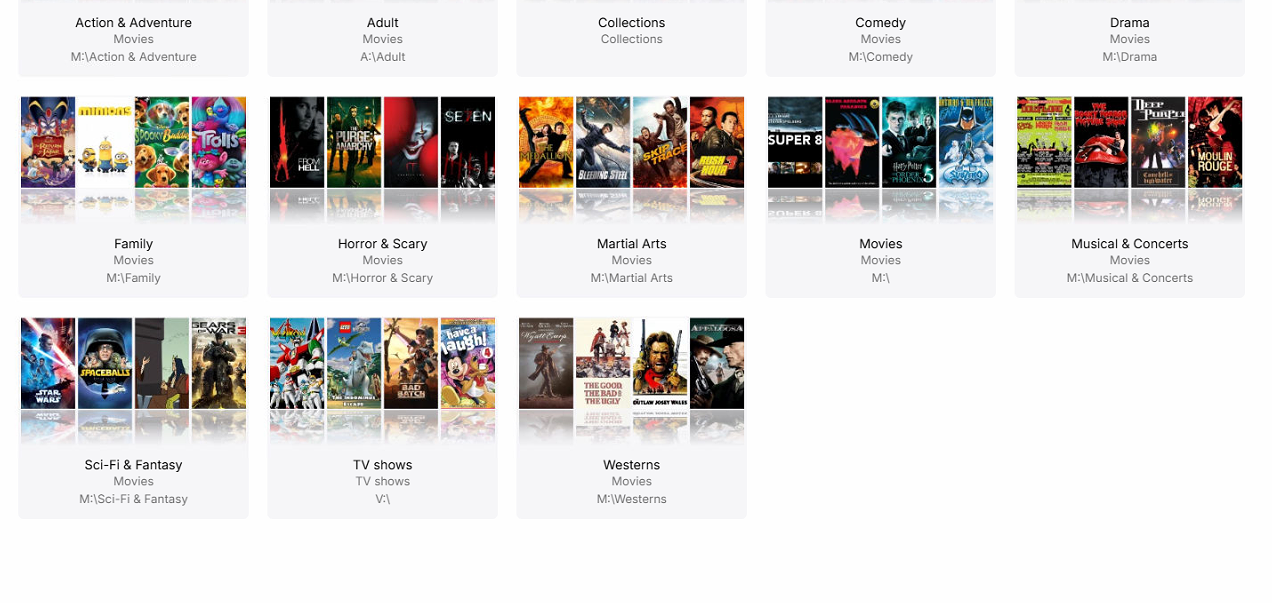Image resolution: width=1272 pixels, height=603 pixels.
Task: Open the Movies library with Super 8 poster
Action: pos(880,196)
